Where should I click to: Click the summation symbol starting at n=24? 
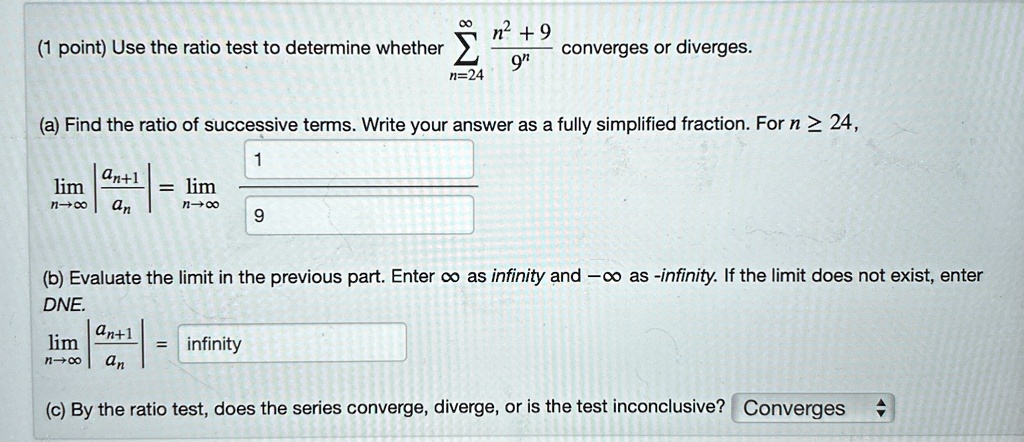466,50
